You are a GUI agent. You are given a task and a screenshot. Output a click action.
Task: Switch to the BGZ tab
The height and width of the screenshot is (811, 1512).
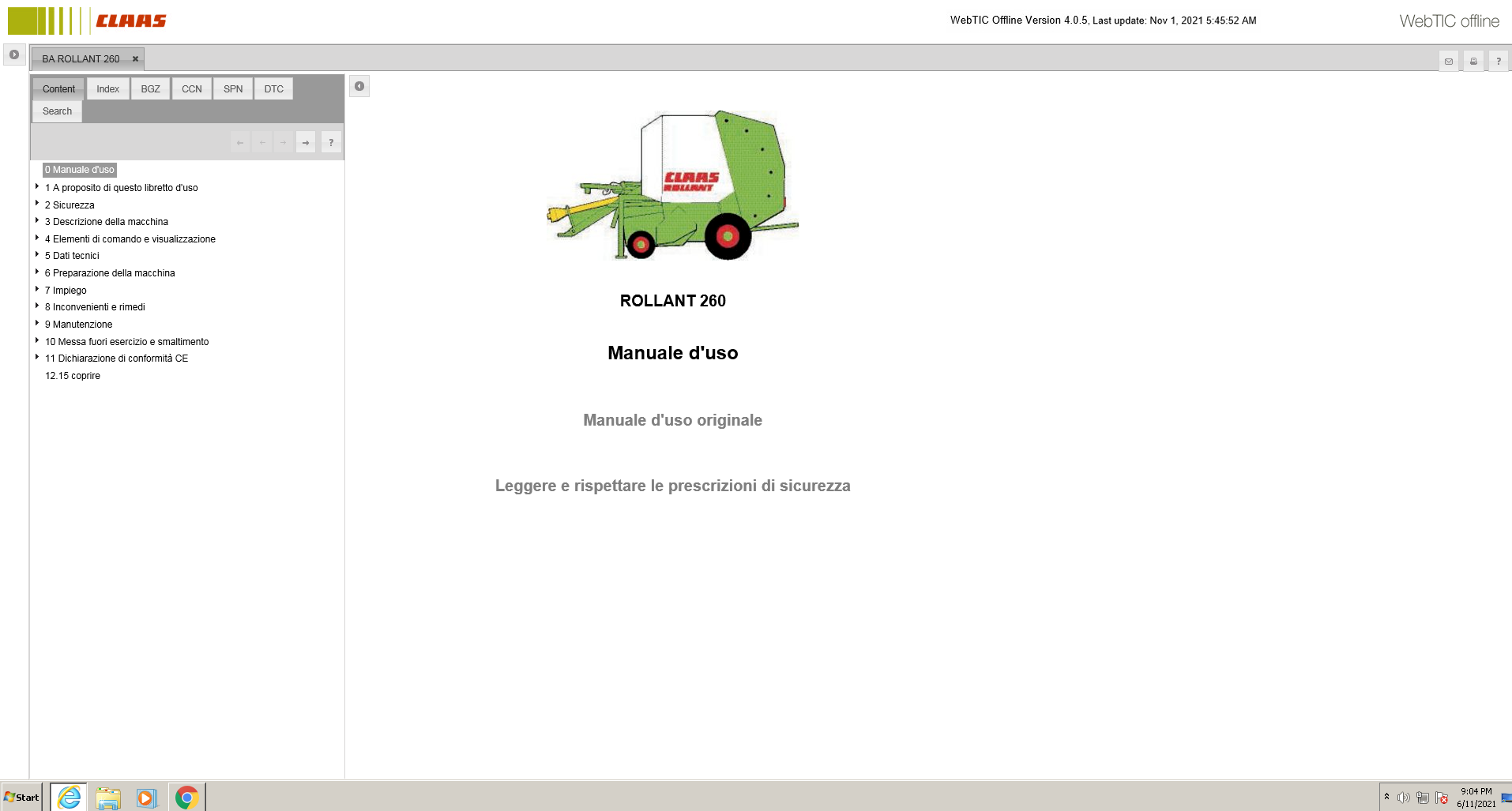[x=150, y=89]
